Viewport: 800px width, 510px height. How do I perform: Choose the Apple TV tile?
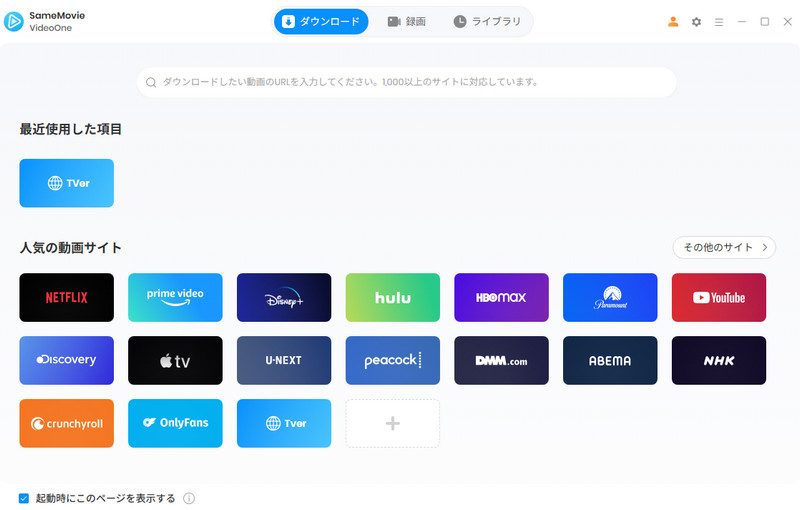(175, 360)
